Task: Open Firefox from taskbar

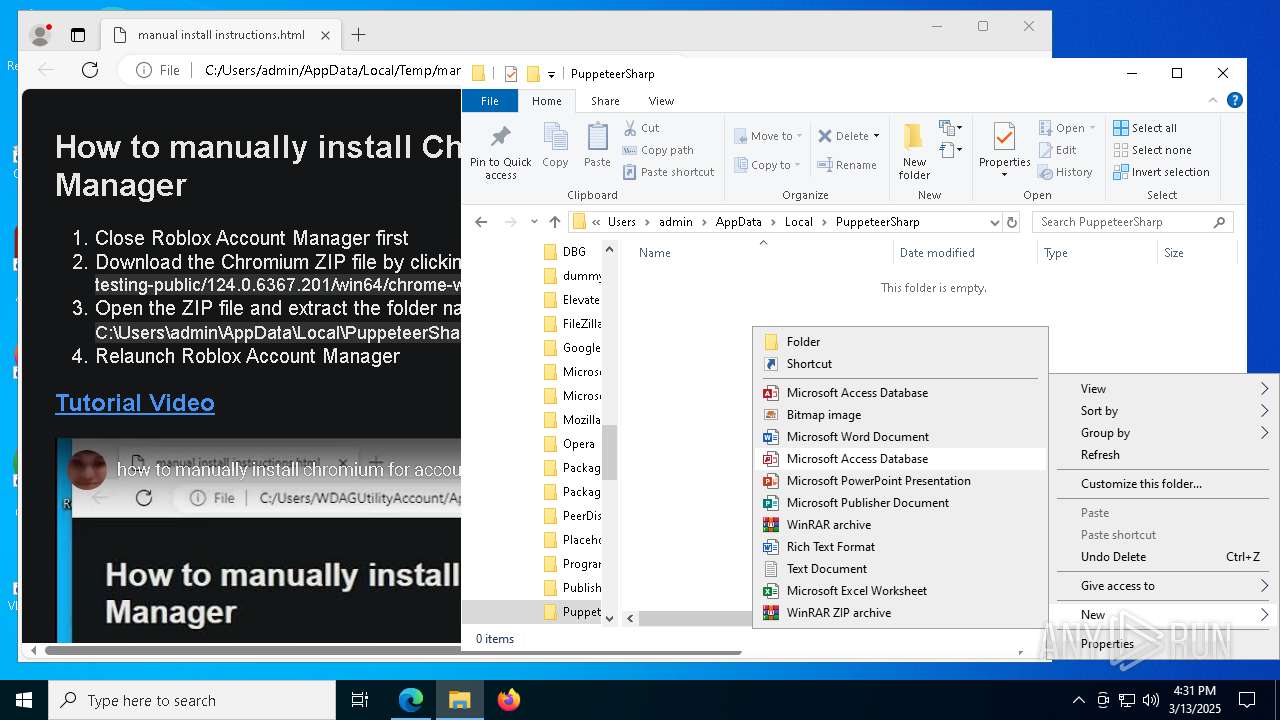Action: coord(509,700)
